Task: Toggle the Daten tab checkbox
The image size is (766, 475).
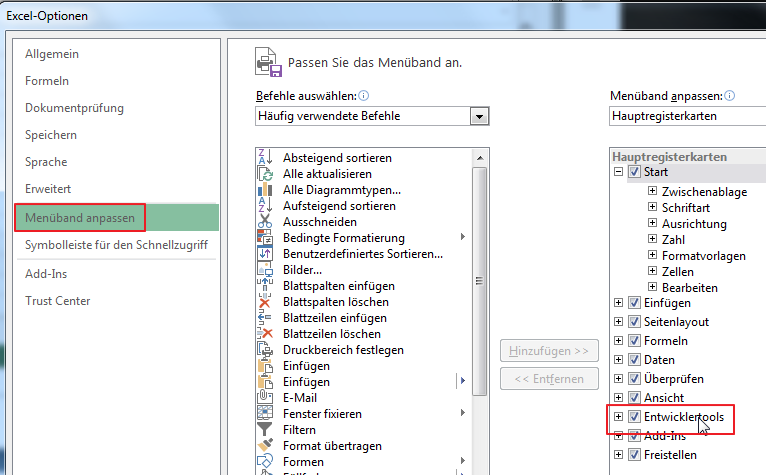Action: [634, 360]
